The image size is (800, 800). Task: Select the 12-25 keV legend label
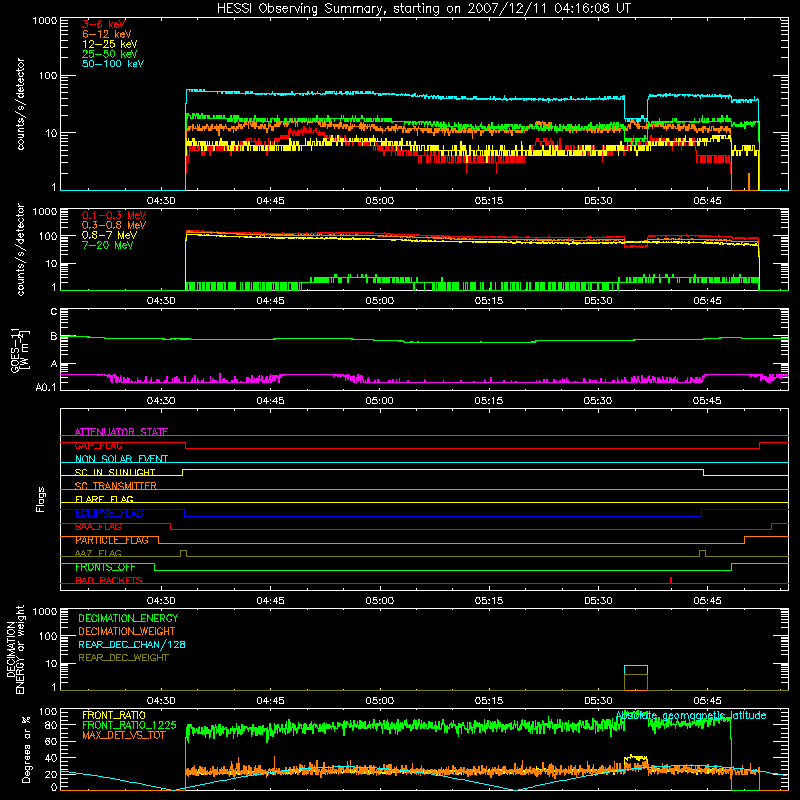110,44
